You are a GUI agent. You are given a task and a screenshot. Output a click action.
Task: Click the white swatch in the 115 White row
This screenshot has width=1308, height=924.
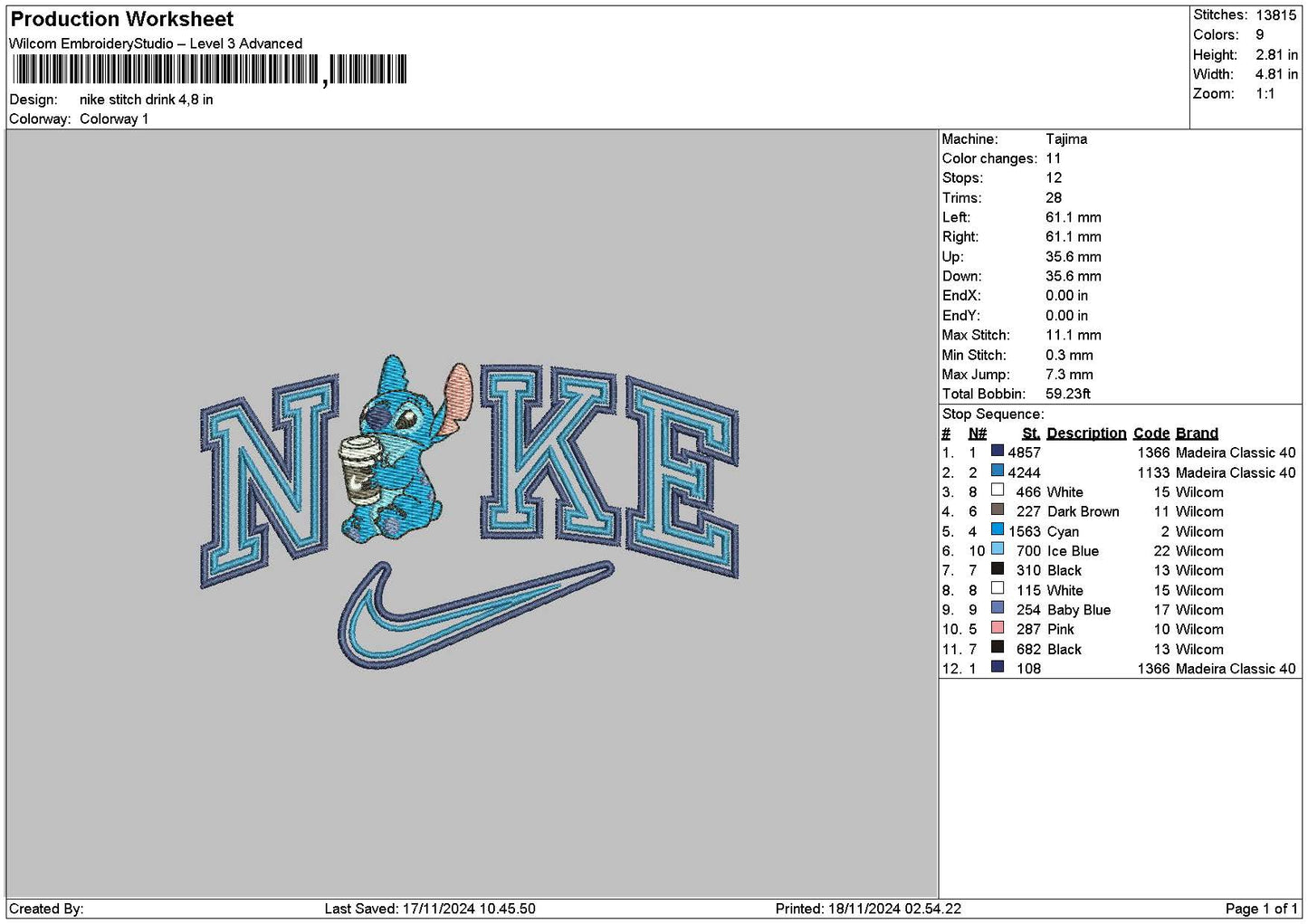[x=997, y=588]
